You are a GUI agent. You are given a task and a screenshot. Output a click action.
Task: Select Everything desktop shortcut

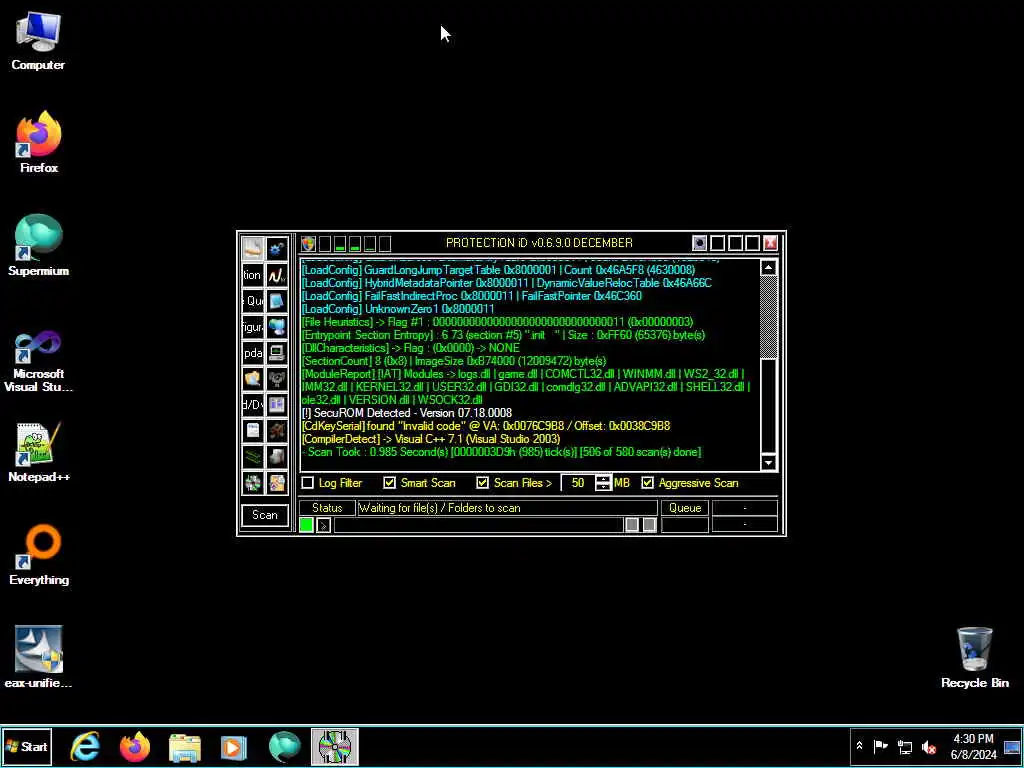tap(39, 554)
